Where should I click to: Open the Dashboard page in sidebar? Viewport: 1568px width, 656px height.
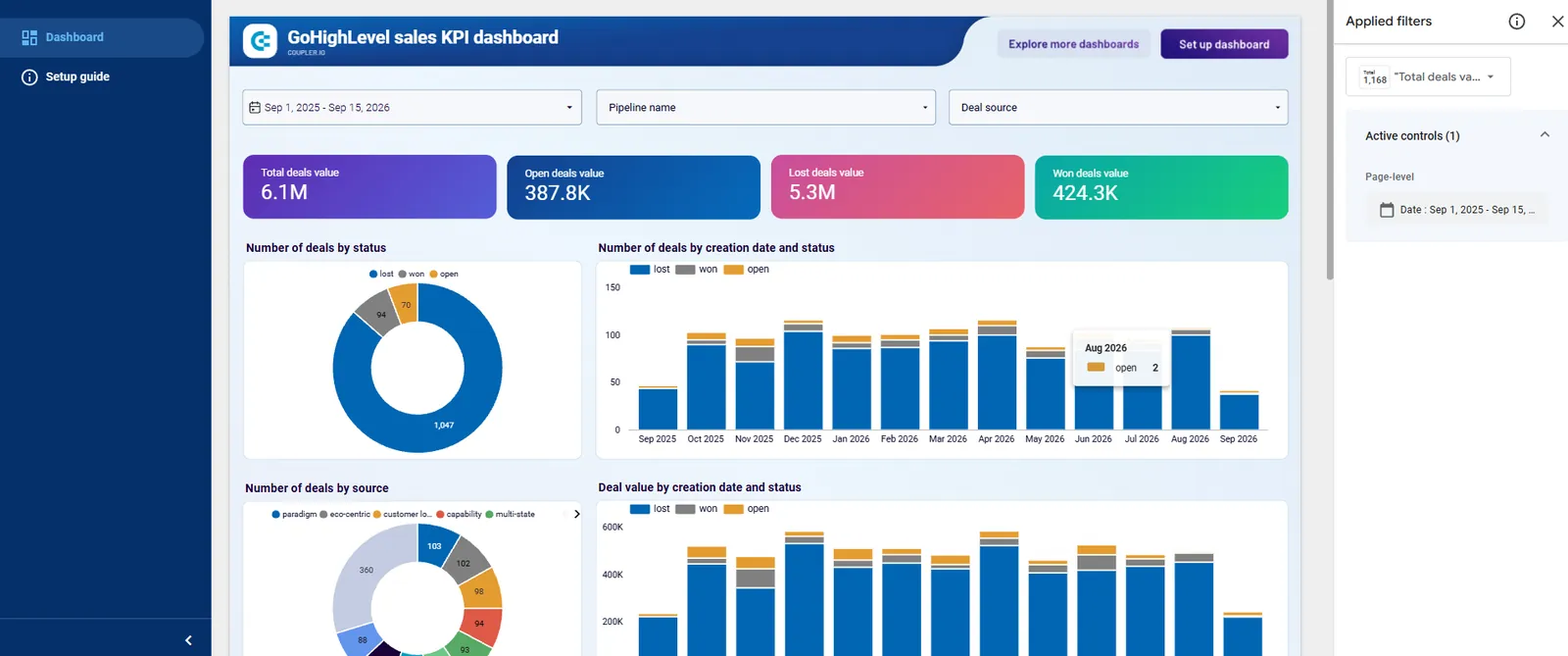tap(101, 37)
